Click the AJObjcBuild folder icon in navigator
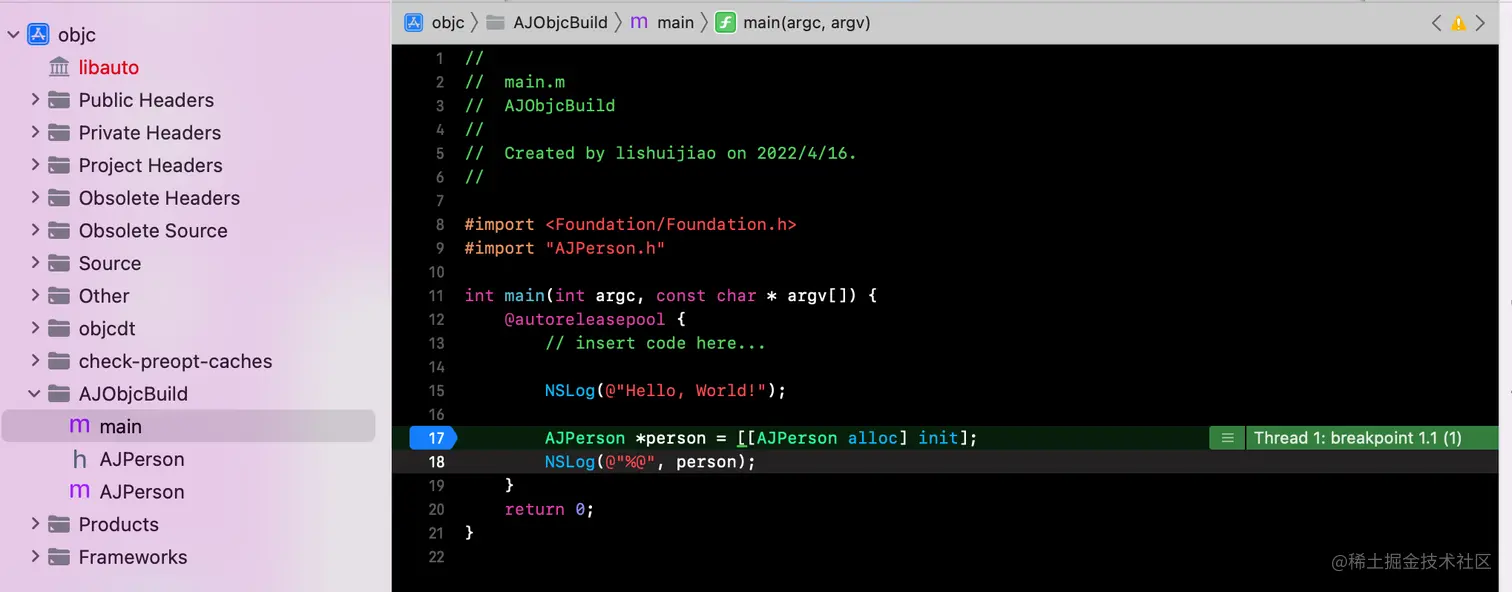Screen dimensions: 1512x592 [x=60, y=394]
